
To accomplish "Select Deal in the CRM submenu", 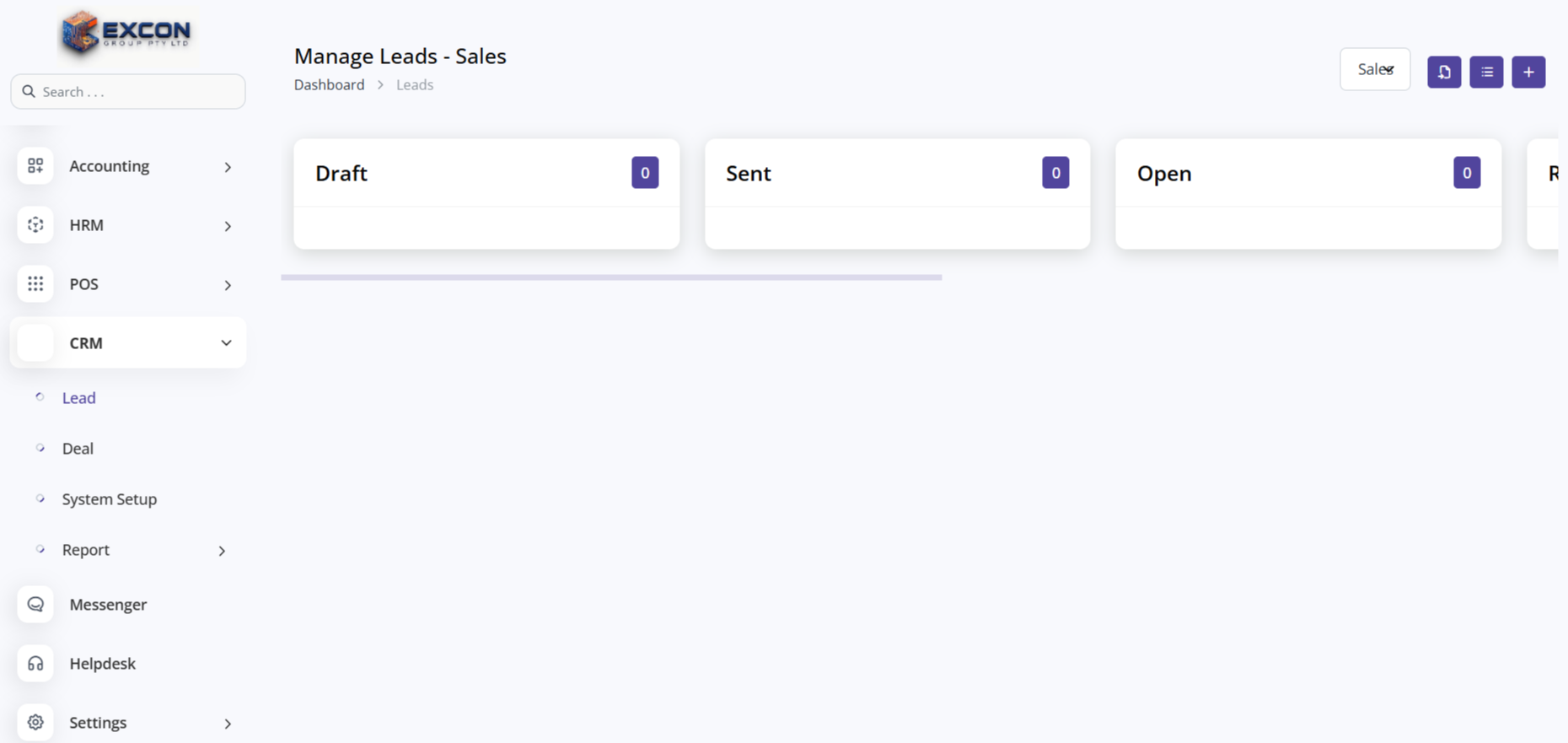I will pos(78,449).
